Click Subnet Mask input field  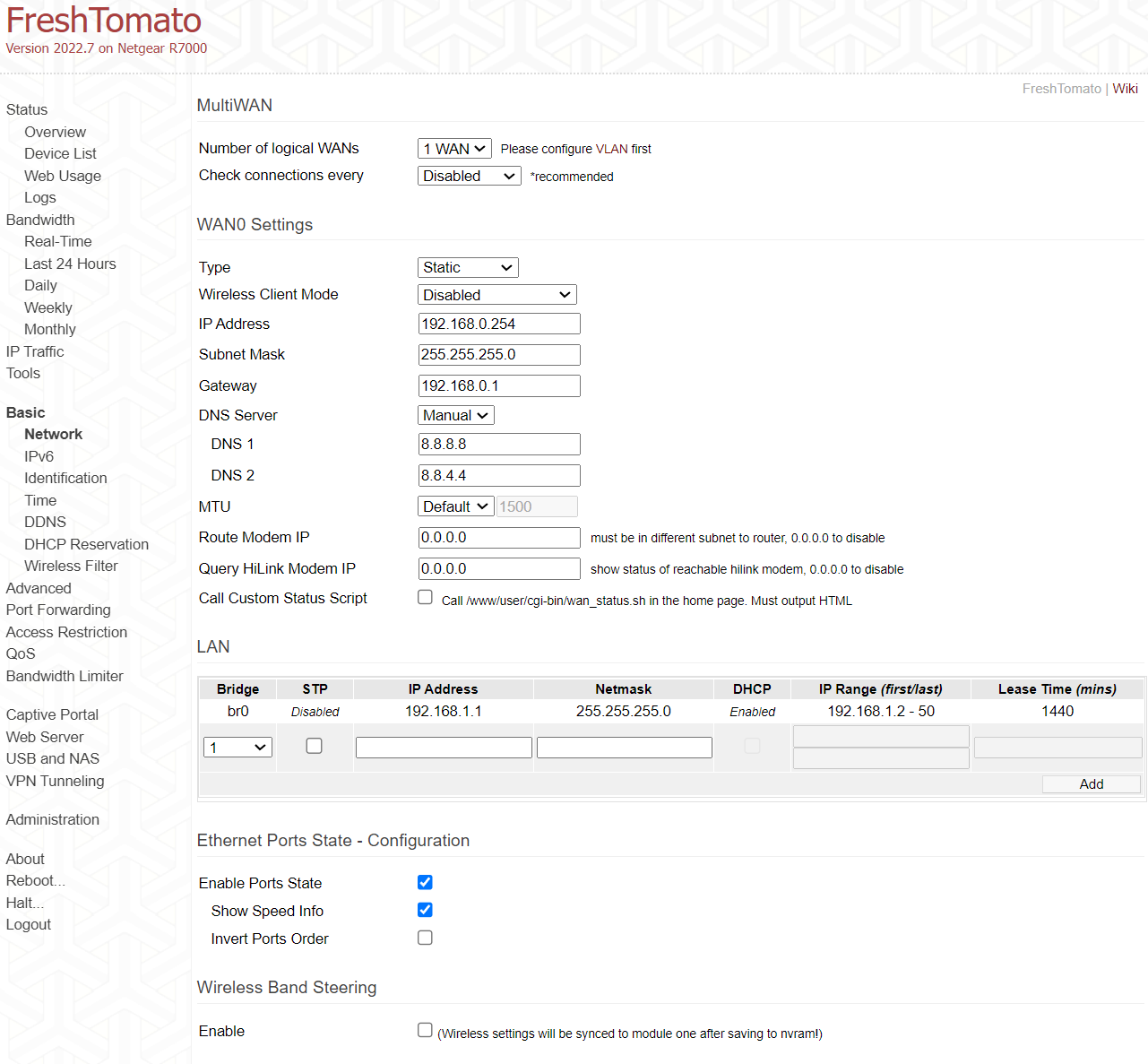click(x=499, y=354)
